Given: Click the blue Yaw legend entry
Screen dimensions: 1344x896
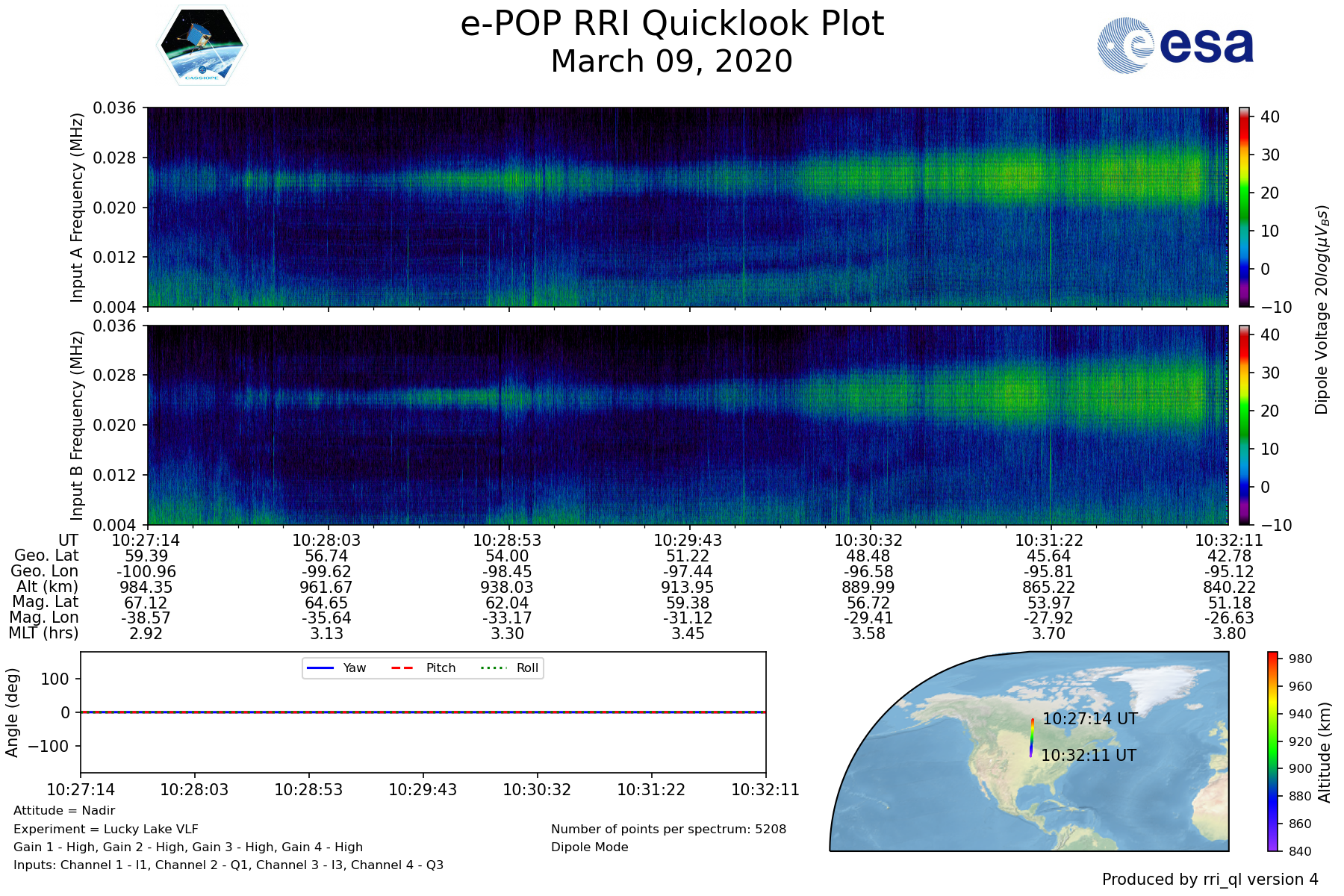Looking at the screenshot, I should [336, 668].
